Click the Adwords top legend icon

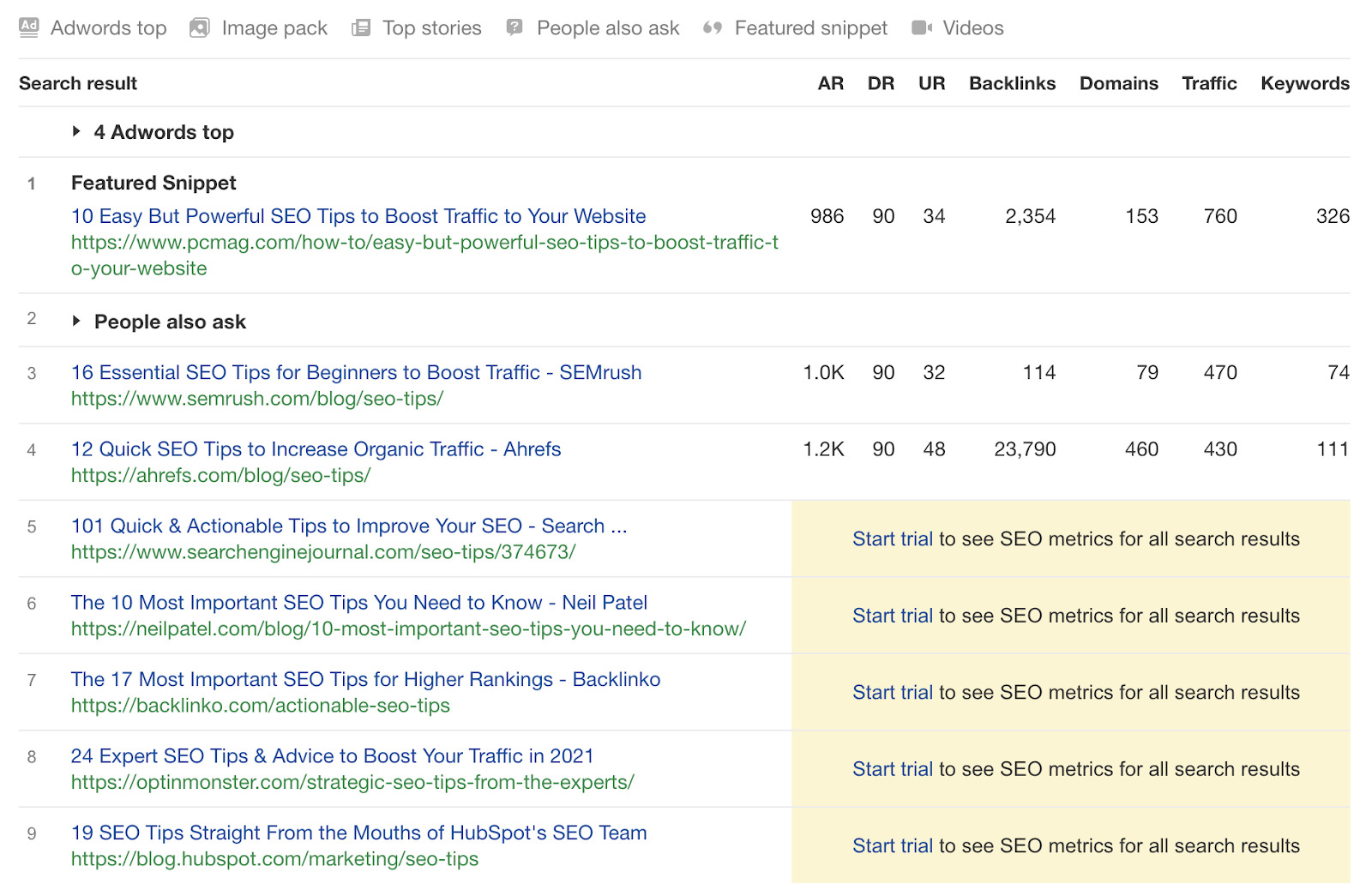(28, 27)
